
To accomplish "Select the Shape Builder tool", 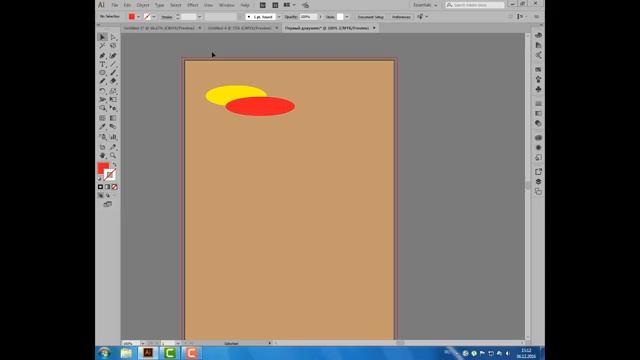I will pos(102,108).
